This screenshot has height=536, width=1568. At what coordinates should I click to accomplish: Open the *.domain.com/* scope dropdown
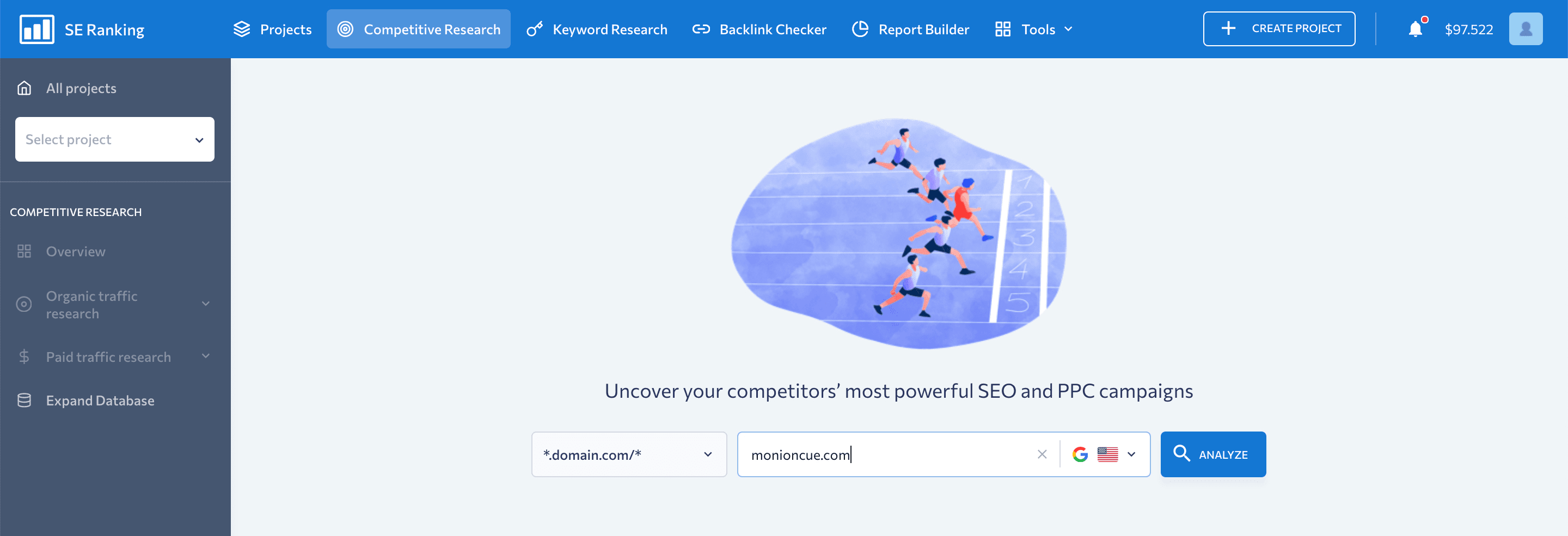click(629, 454)
